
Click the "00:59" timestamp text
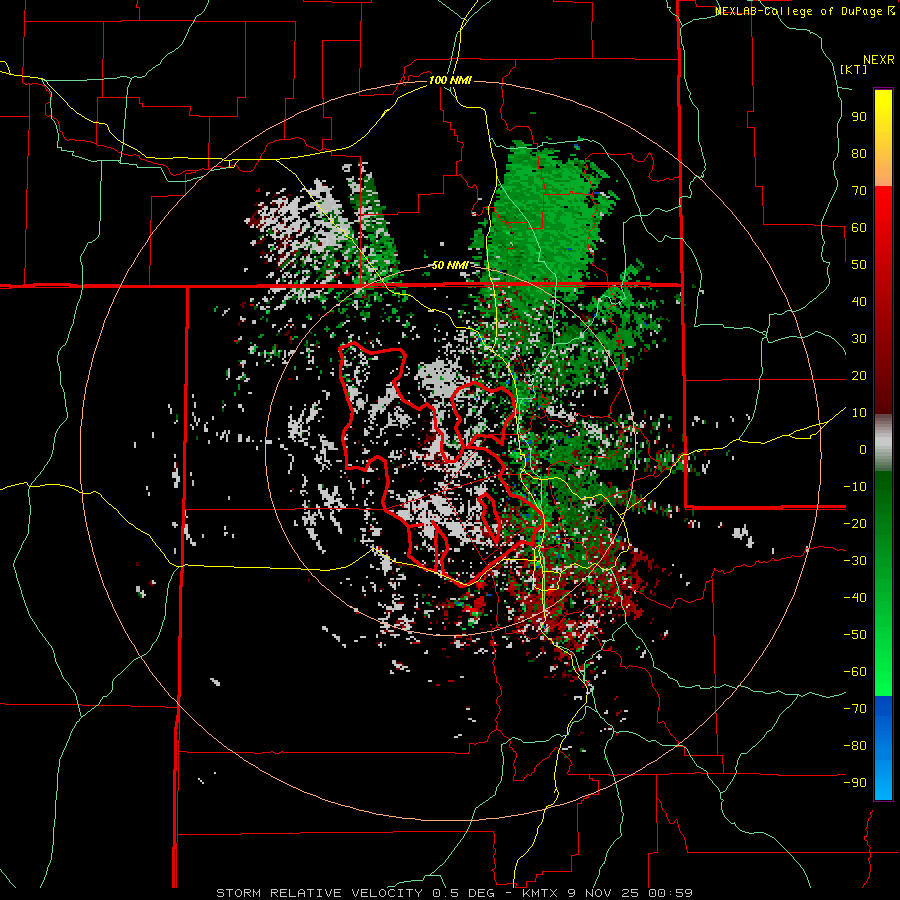point(670,893)
